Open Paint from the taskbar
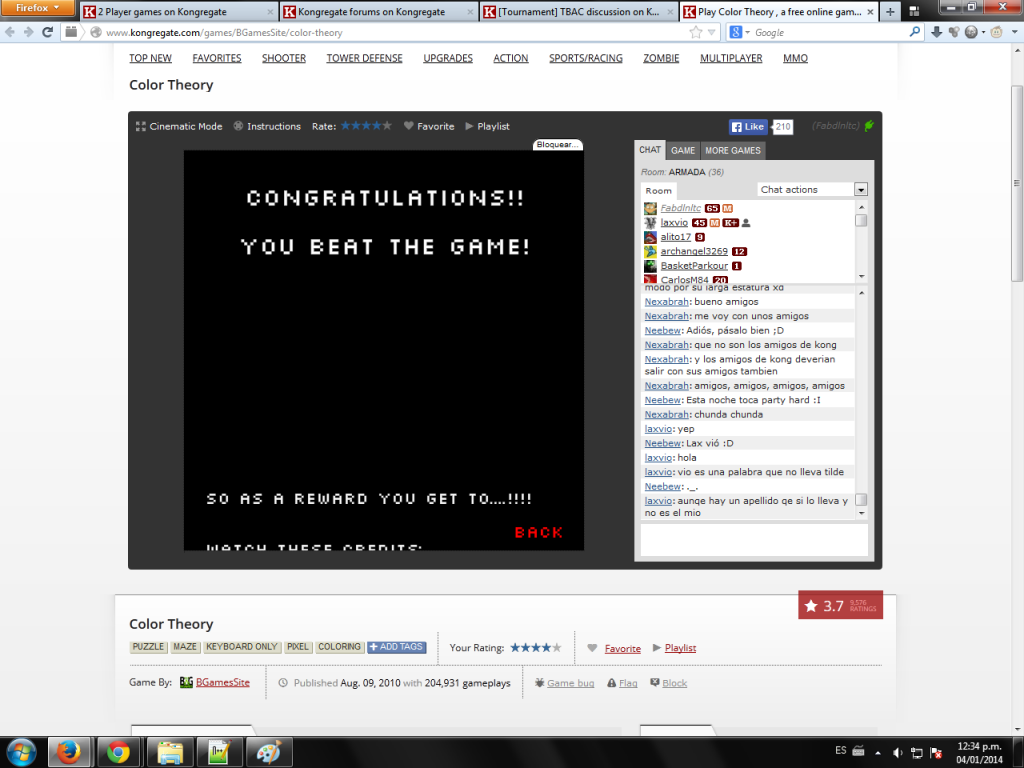1024x768 pixels. click(x=268, y=752)
